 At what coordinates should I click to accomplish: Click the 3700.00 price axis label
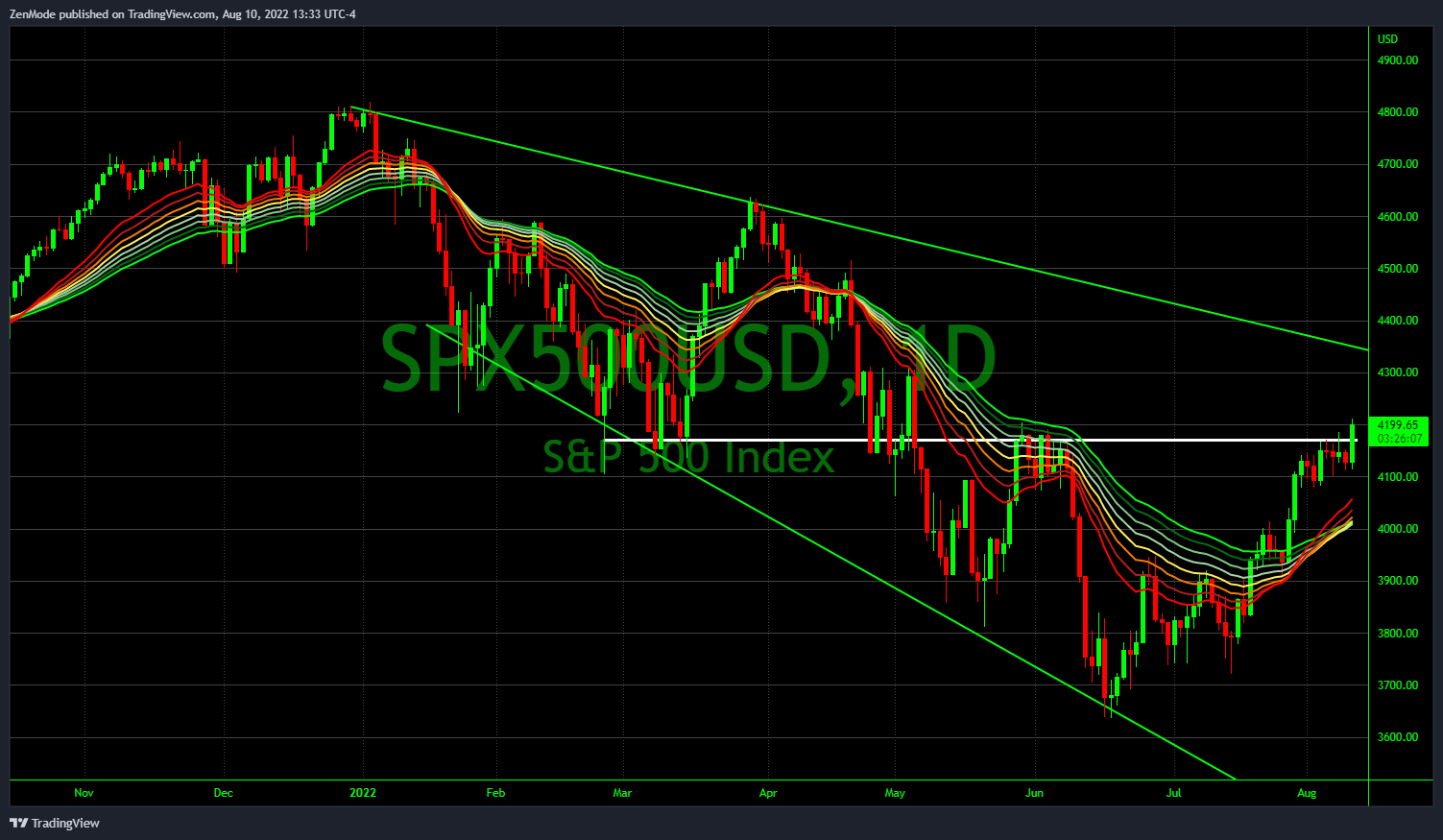pos(1398,685)
